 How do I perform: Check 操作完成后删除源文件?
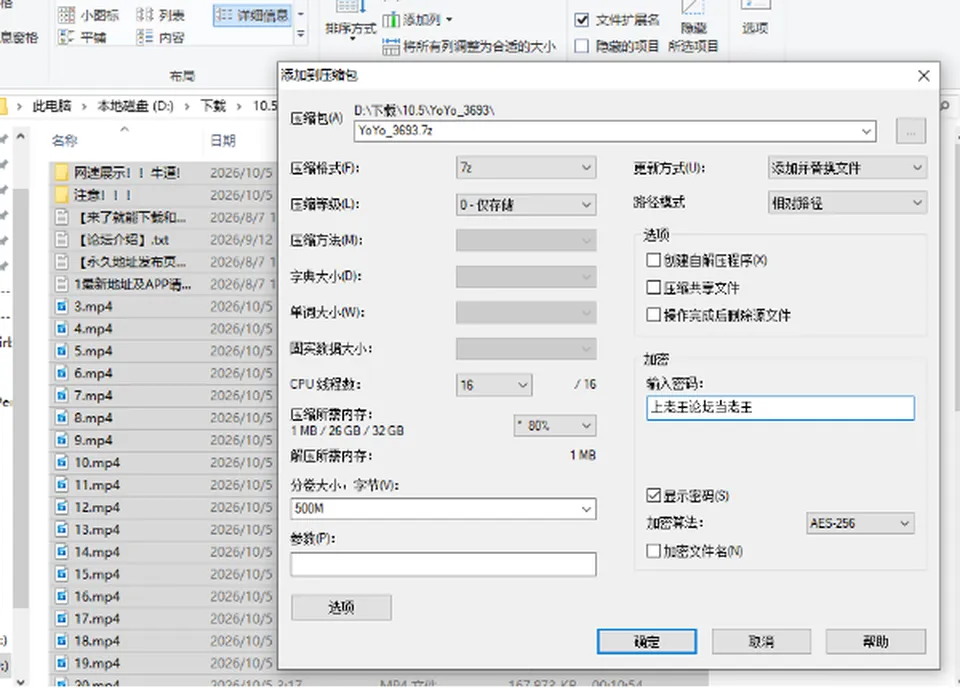(x=653, y=315)
